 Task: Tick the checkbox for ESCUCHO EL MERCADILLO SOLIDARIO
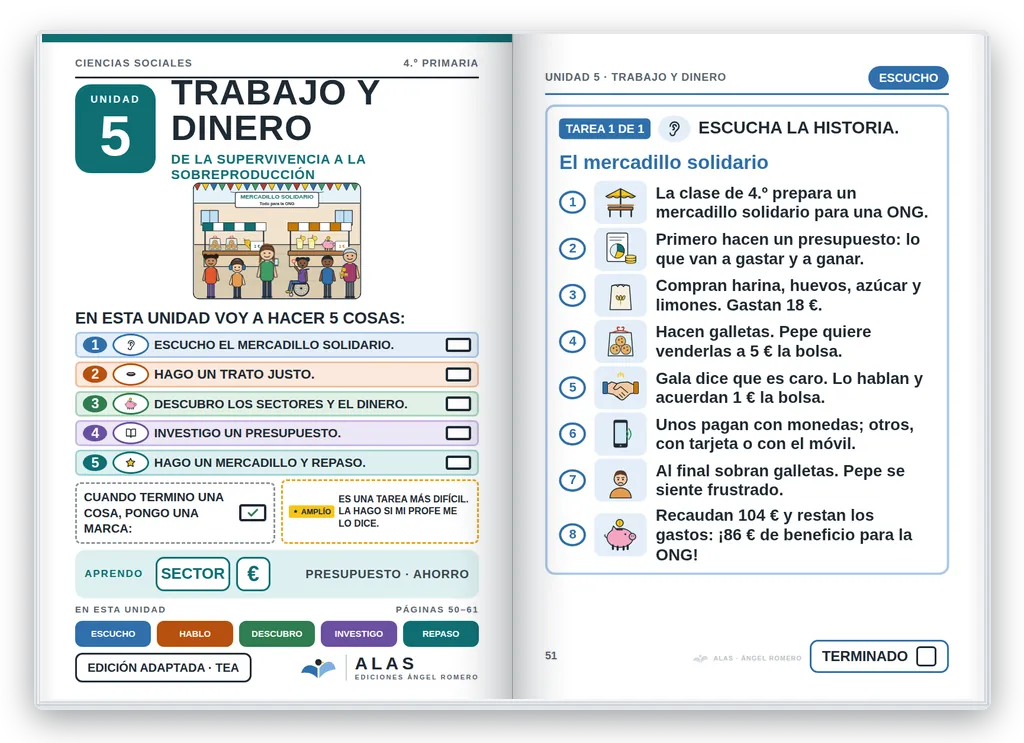coord(458,345)
